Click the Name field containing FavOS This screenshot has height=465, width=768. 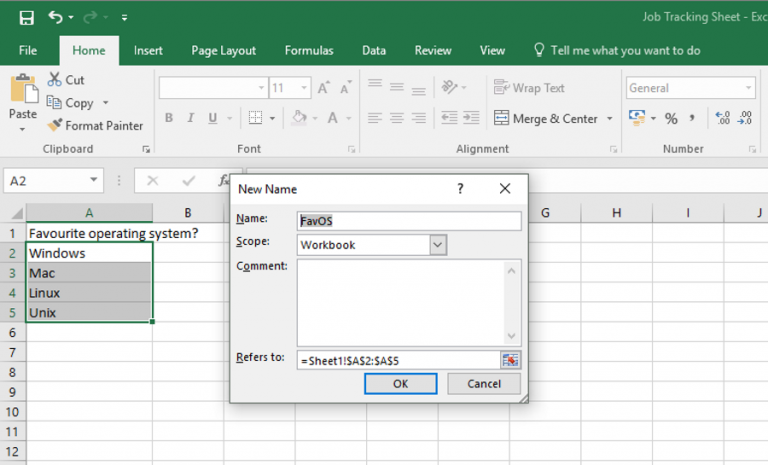click(x=409, y=221)
